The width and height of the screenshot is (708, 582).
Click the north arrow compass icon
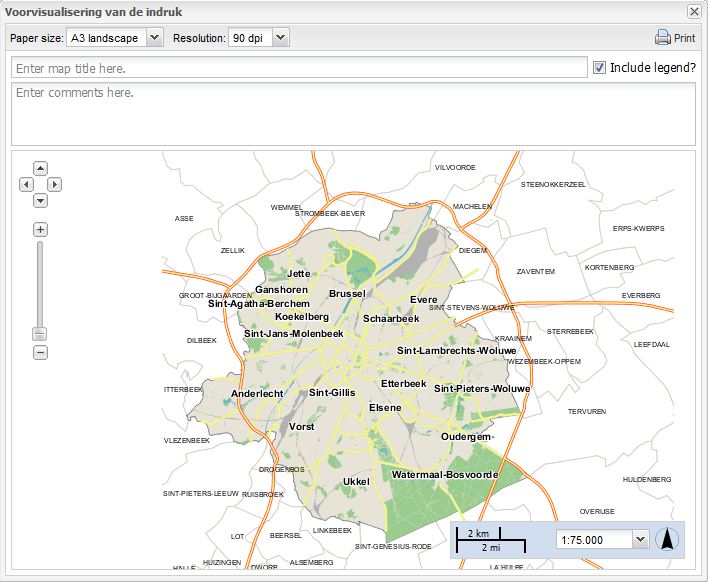coord(667,539)
